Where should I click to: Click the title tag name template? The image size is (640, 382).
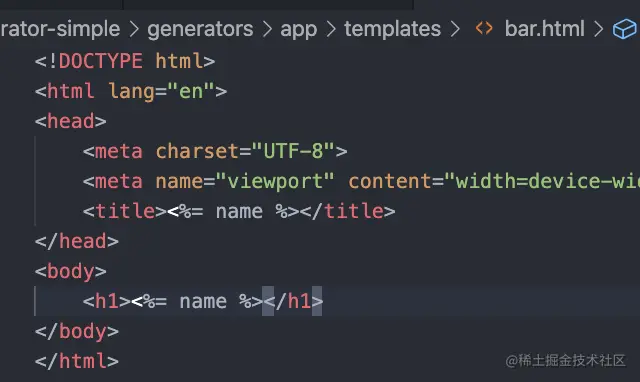239,211
